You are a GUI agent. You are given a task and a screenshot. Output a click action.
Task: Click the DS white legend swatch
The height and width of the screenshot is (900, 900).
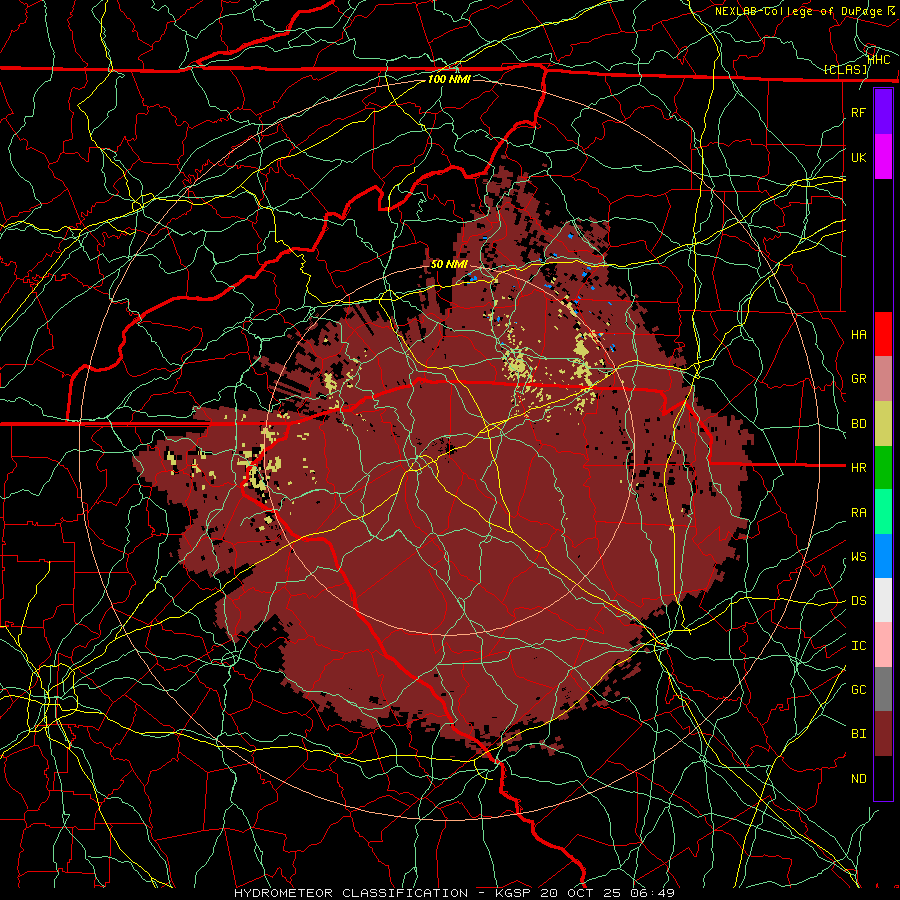pos(883,600)
